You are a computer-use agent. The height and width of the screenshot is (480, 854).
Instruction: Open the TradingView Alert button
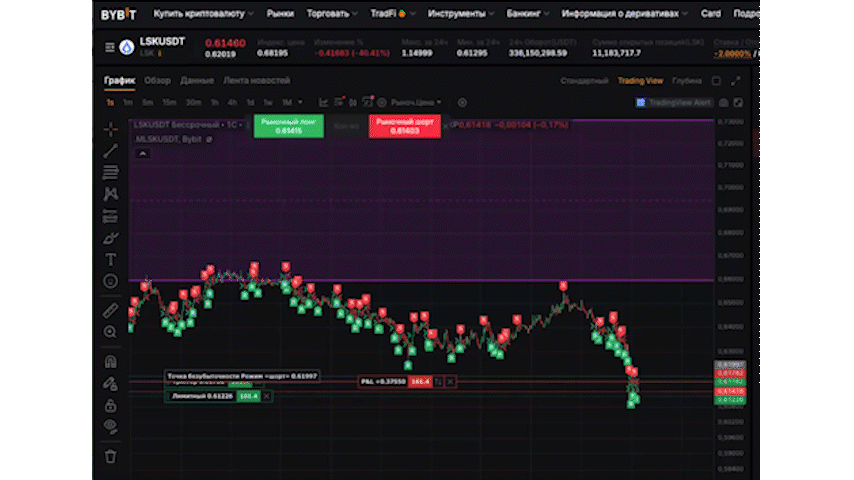[x=673, y=102]
